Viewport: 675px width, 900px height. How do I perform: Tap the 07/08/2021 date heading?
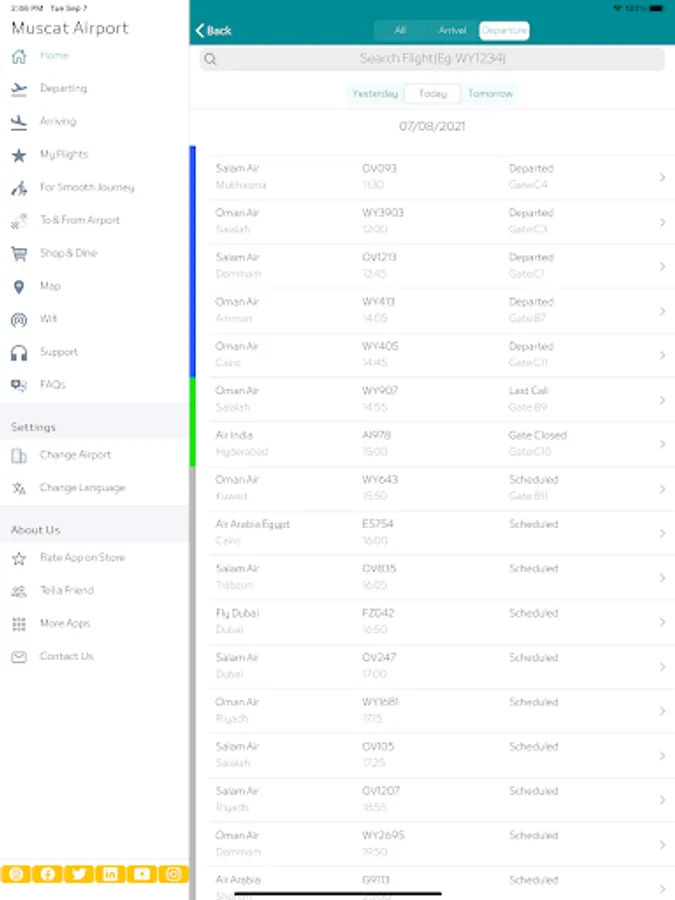432,126
